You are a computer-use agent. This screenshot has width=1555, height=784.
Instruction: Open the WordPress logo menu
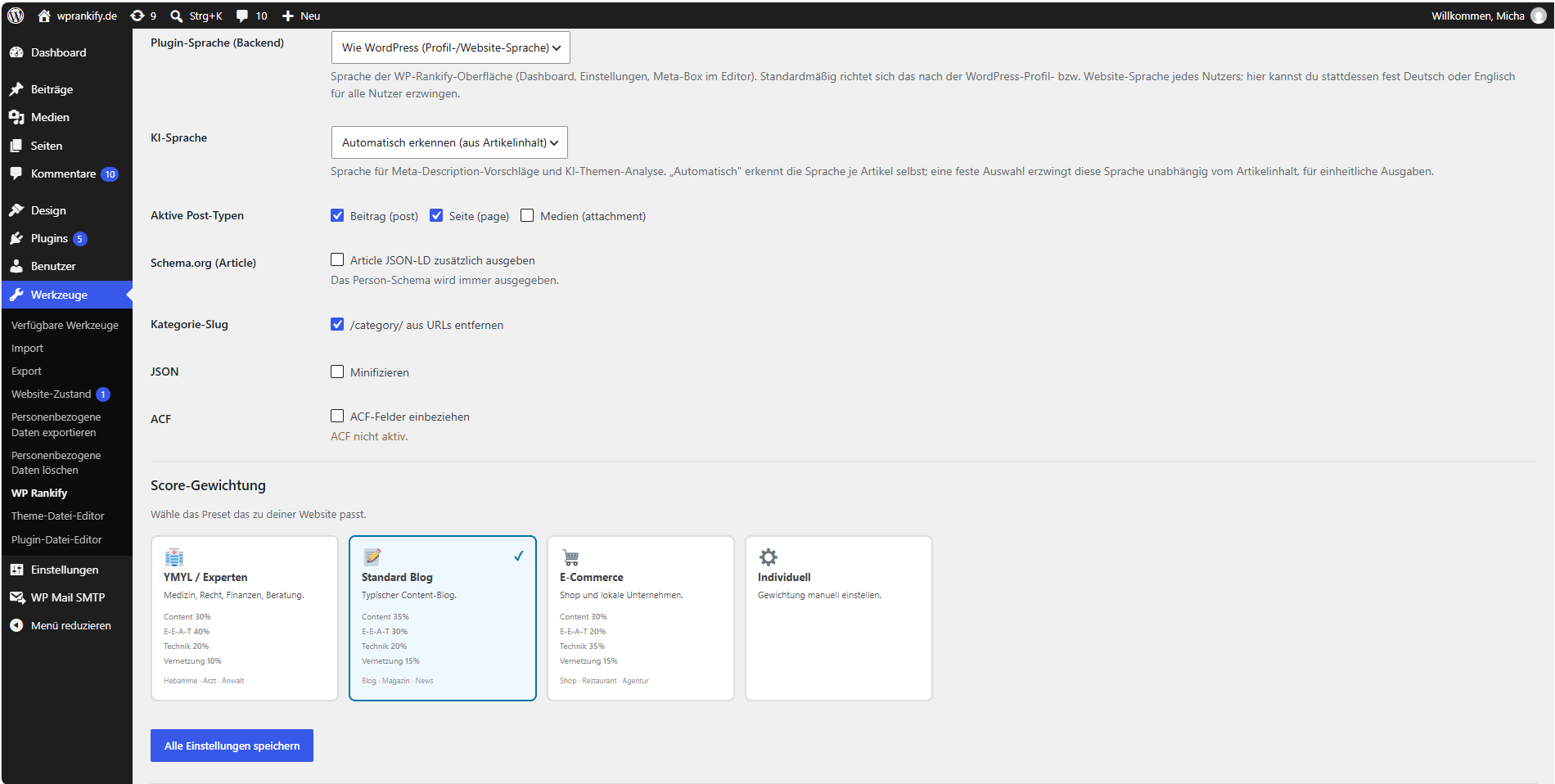[x=16, y=16]
